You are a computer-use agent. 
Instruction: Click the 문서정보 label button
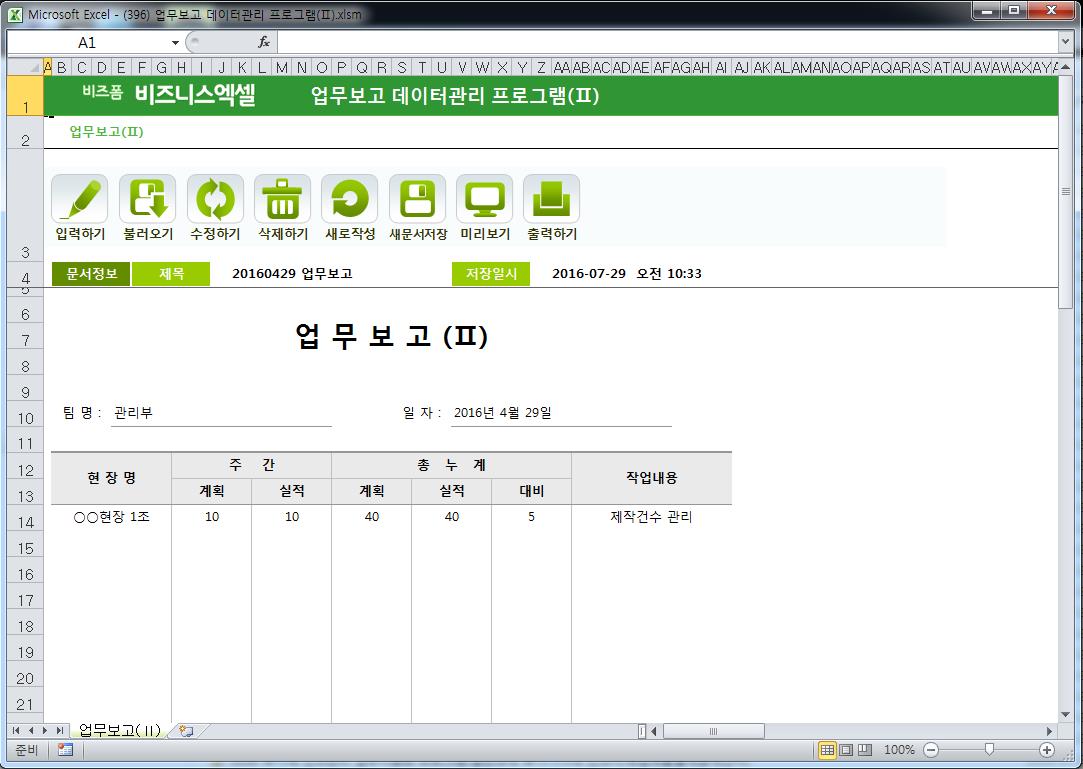(x=91, y=274)
